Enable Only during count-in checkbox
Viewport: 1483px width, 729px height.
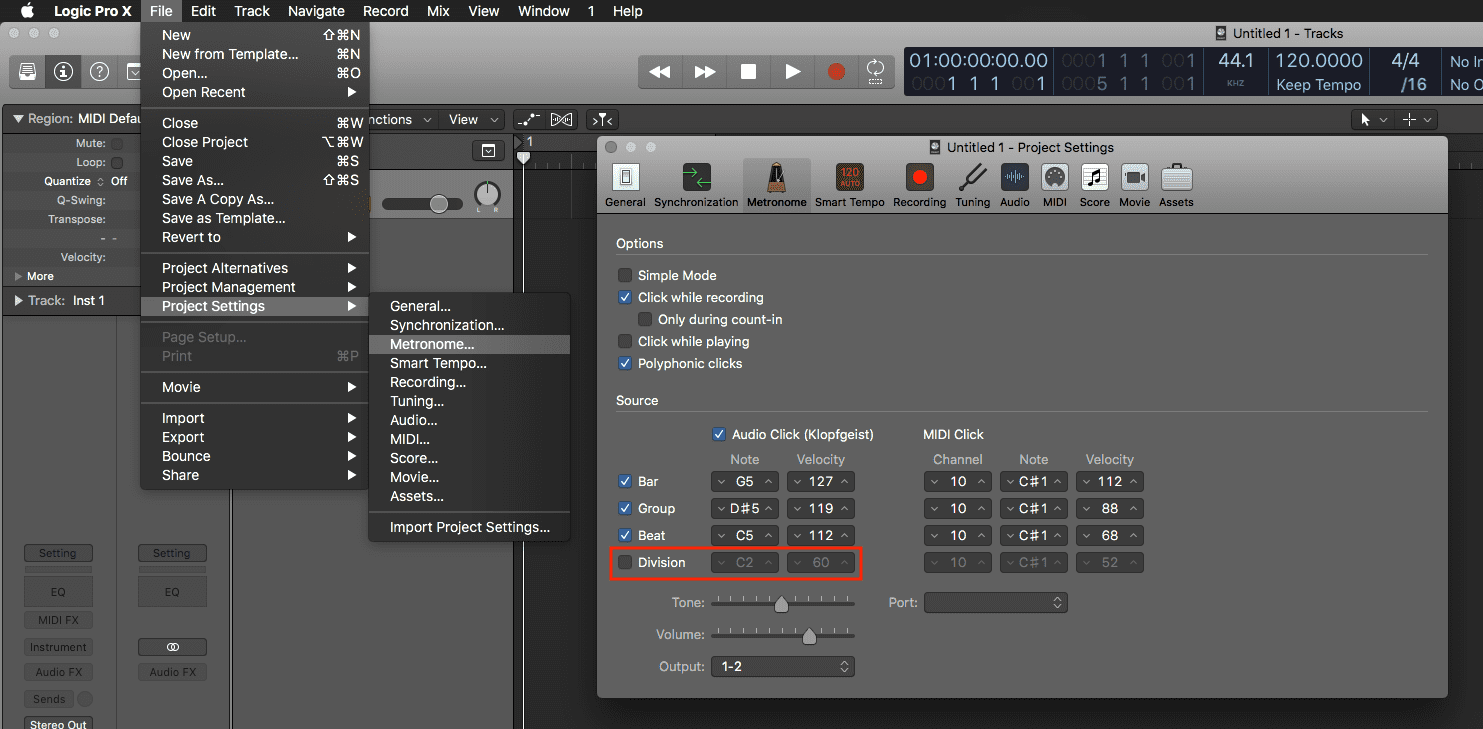645,319
